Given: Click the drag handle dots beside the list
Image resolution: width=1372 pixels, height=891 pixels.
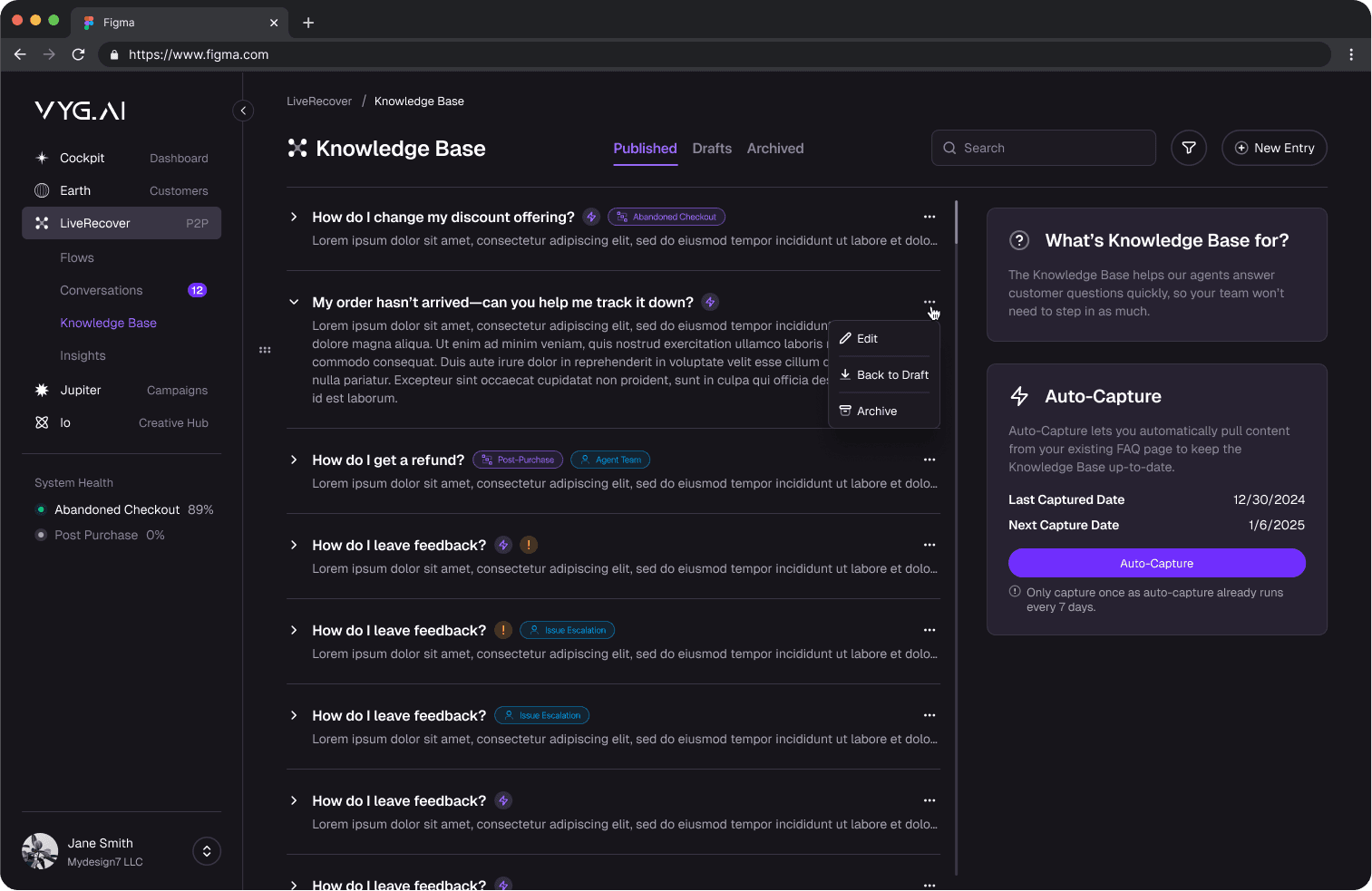Looking at the screenshot, I should click(x=265, y=350).
